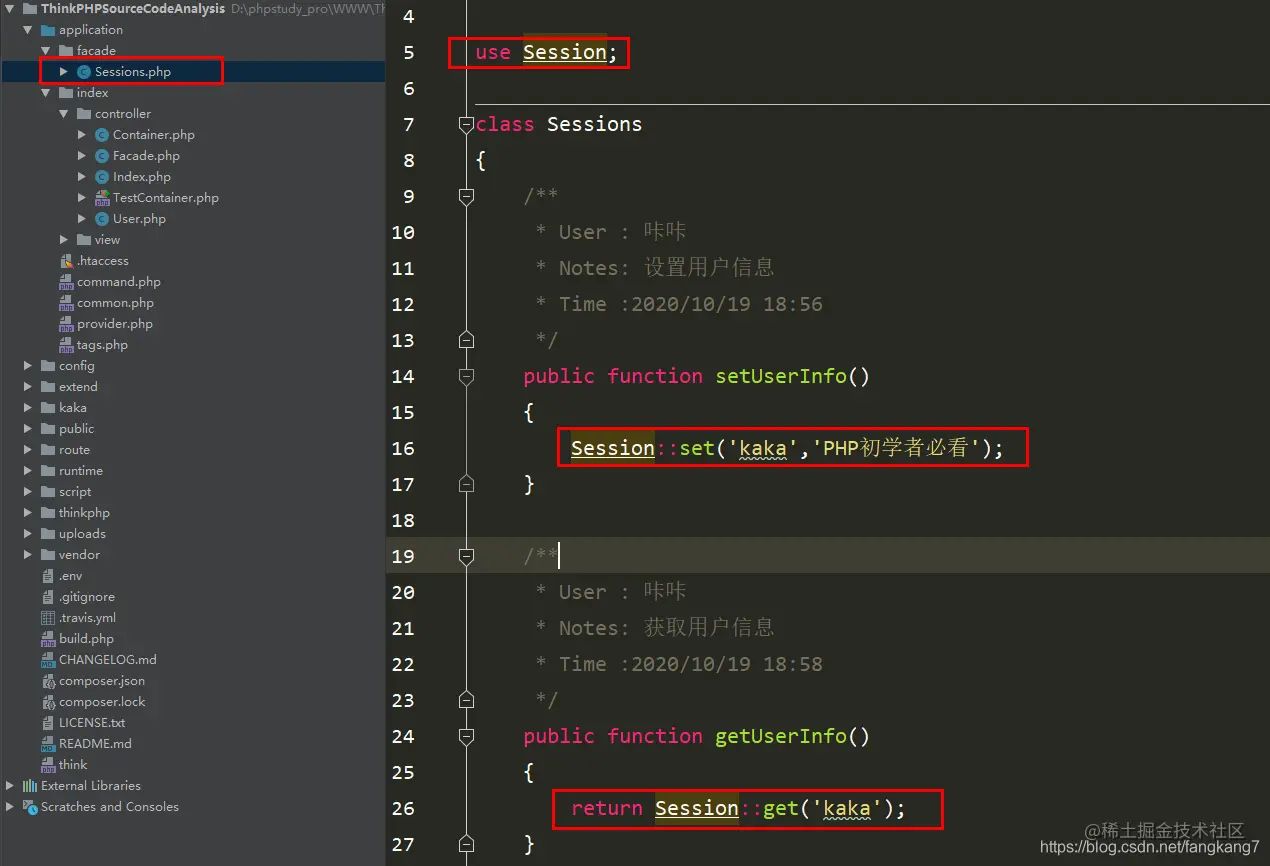Fold the doc comment starting line 9
Image resolution: width=1270 pixels, height=866 pixels.
pyautogui.click(x=465, y=196)
